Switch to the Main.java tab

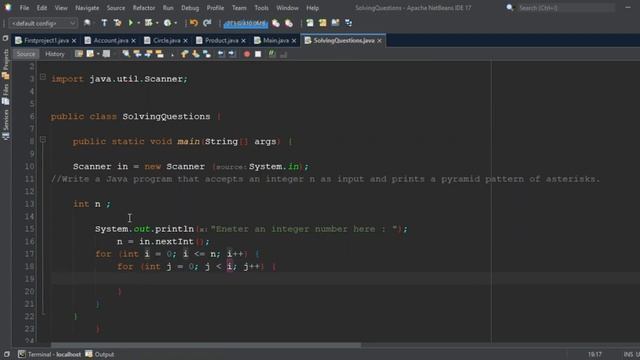pos(276,40)
